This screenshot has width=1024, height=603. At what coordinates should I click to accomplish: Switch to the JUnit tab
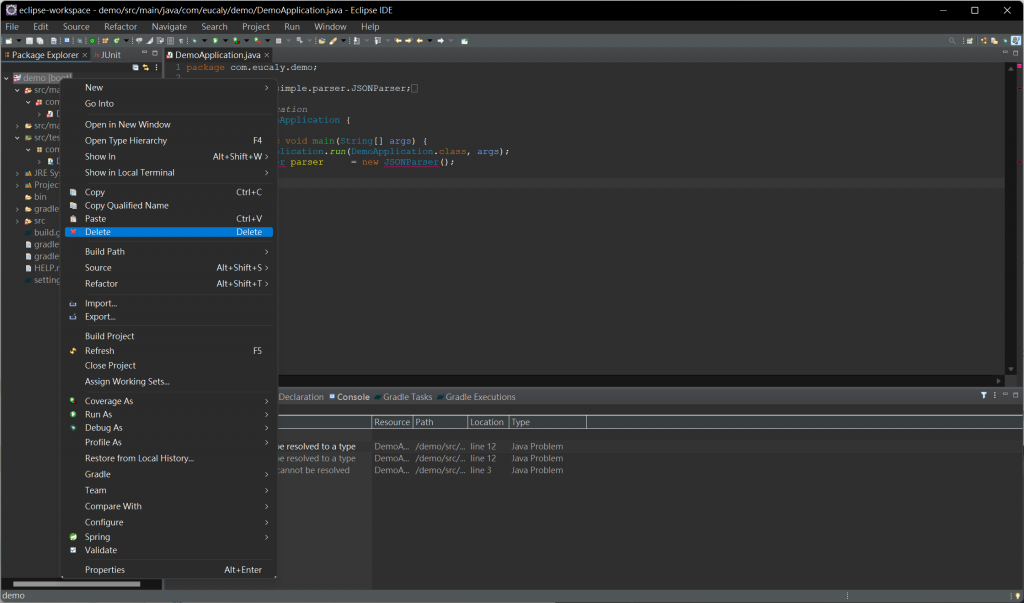pyautogui.click(x=111, y=55)
